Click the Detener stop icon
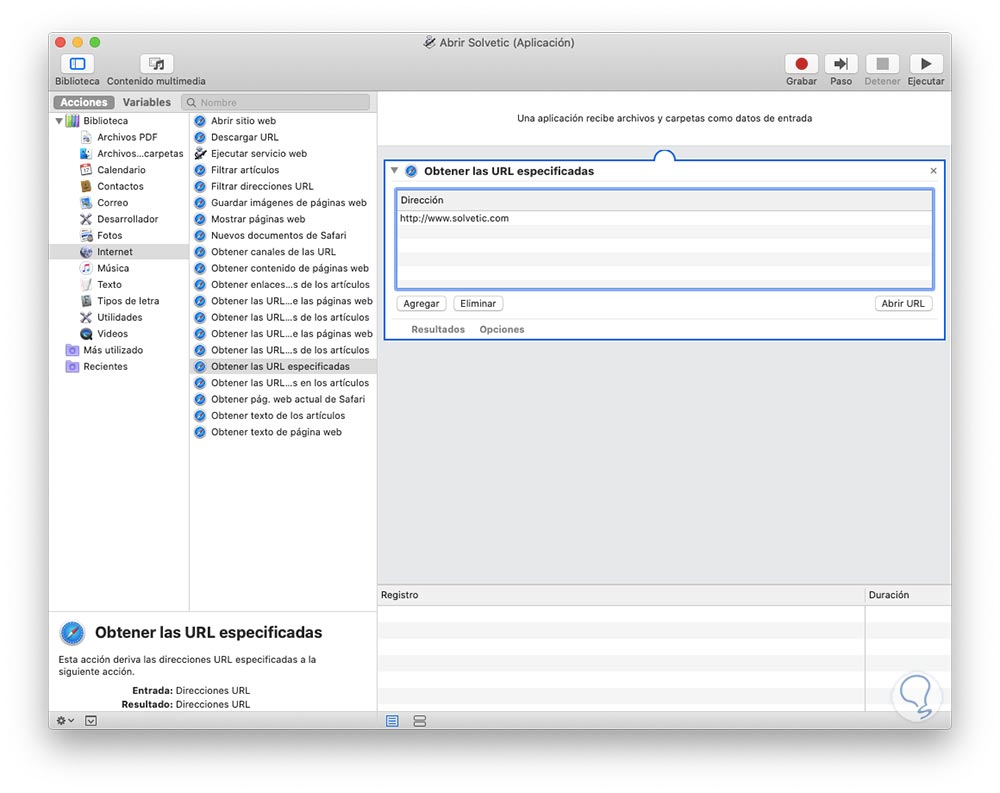 882,64
